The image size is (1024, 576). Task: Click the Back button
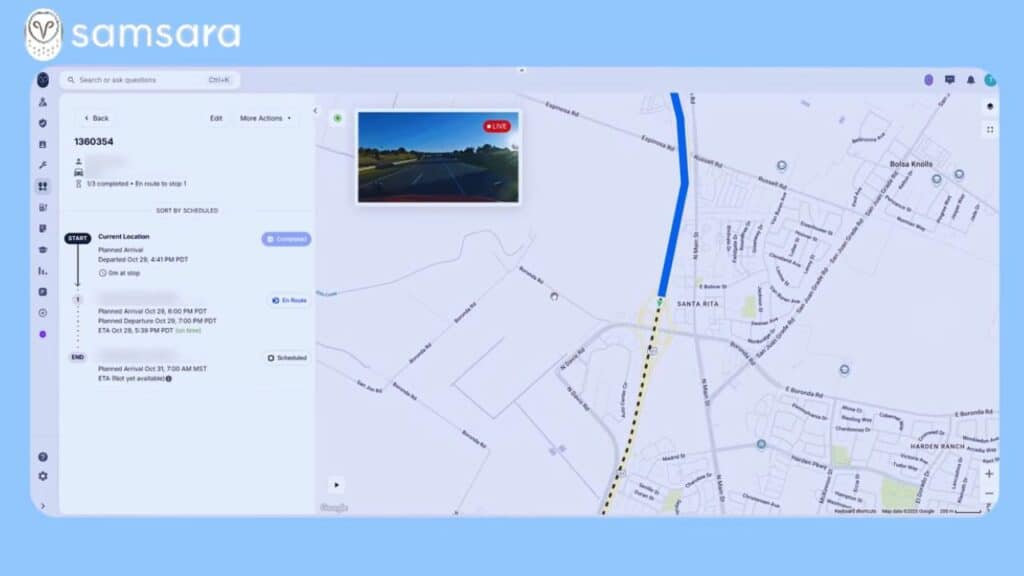tap(96, 118)
